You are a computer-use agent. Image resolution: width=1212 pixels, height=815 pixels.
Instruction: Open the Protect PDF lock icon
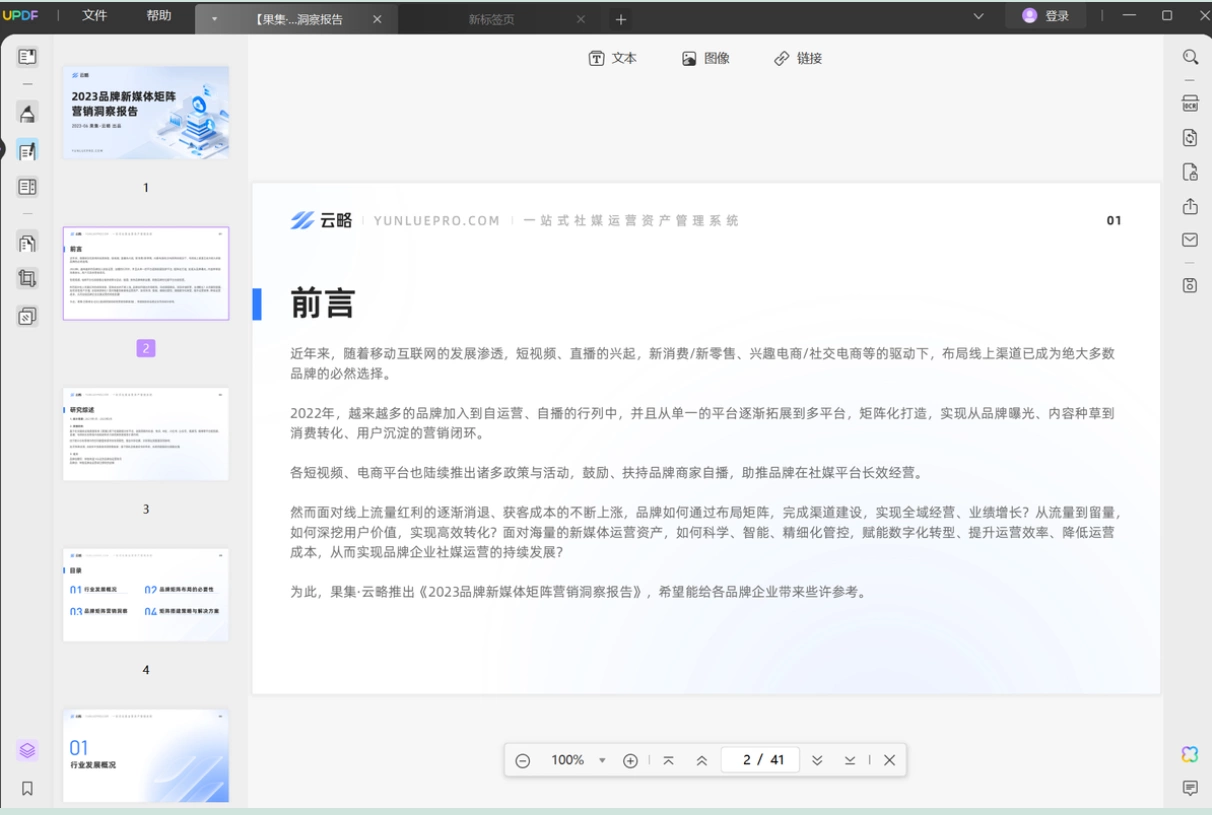tap(1190, 172)
